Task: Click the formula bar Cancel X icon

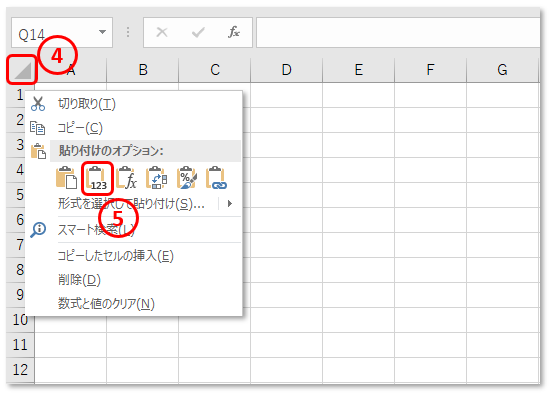Action: 162,32
